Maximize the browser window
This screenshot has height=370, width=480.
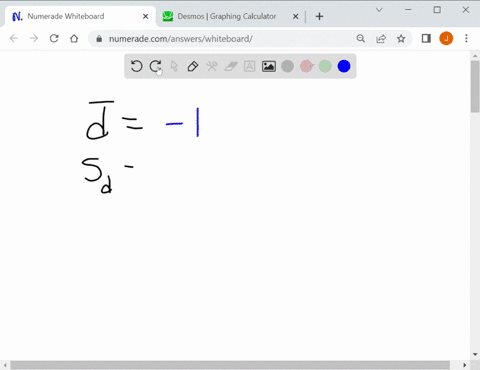[437, 10]
